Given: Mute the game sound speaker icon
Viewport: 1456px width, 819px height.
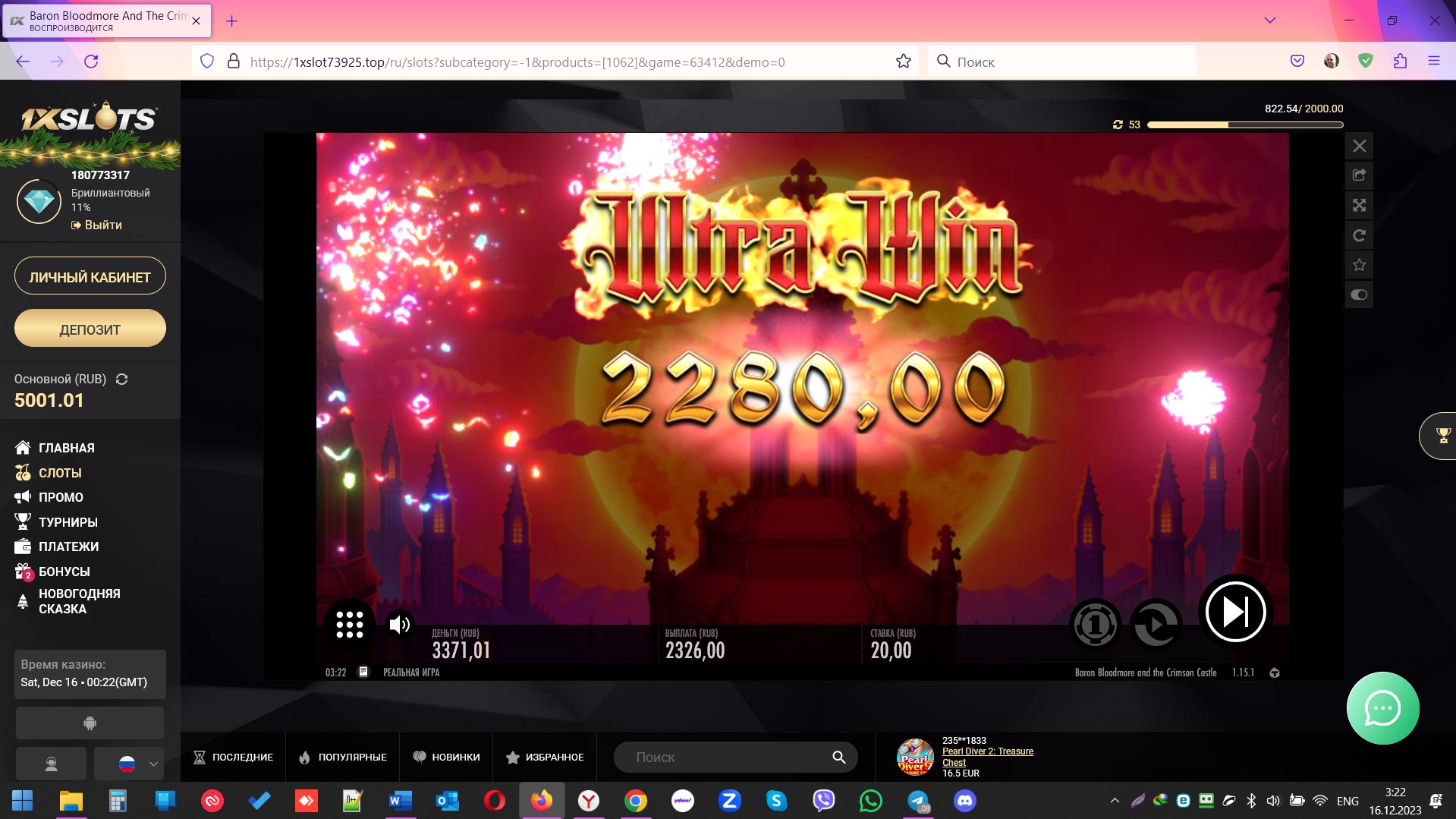Looking at the screenshot, I should (399, 624).
